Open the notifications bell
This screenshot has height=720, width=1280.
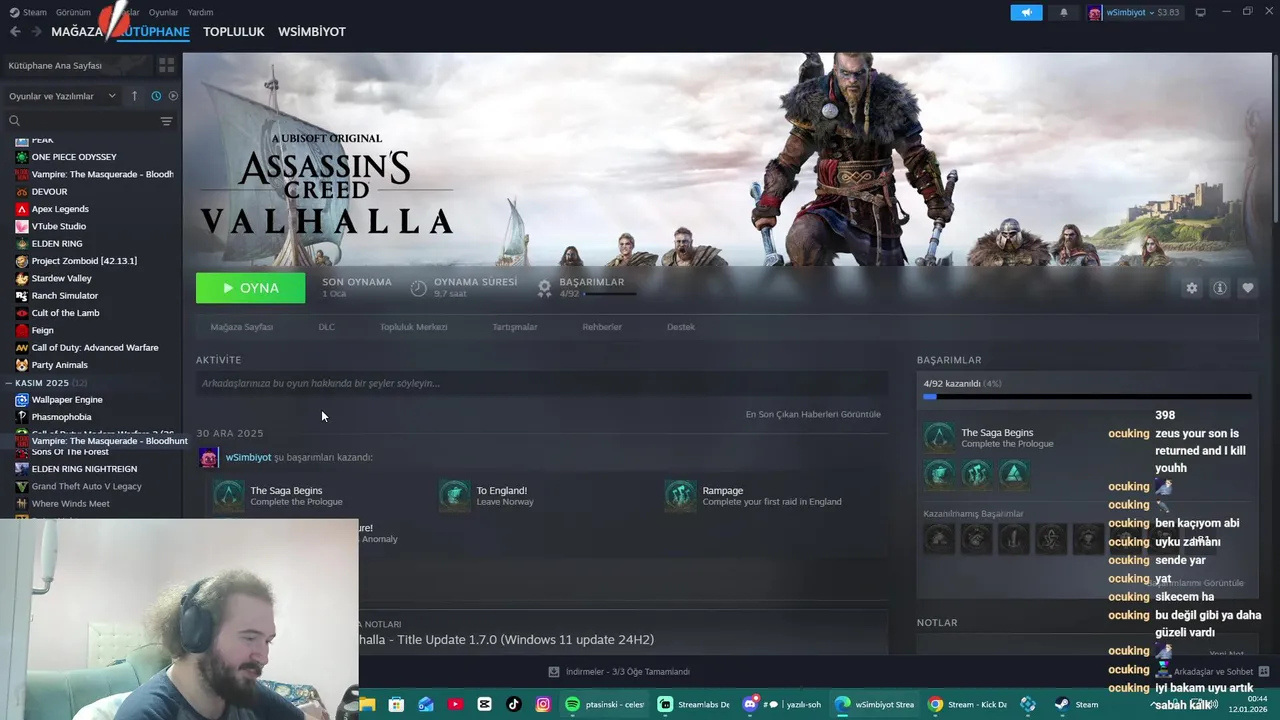tap(1063, 13)
